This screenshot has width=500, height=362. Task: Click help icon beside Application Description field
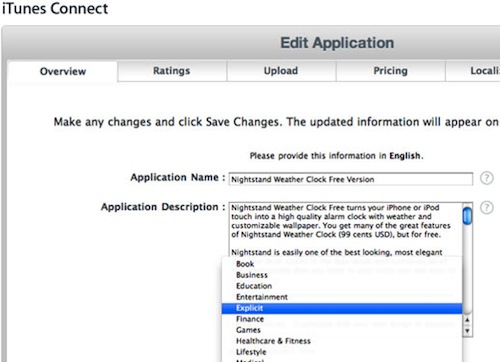tap(486, 208)
